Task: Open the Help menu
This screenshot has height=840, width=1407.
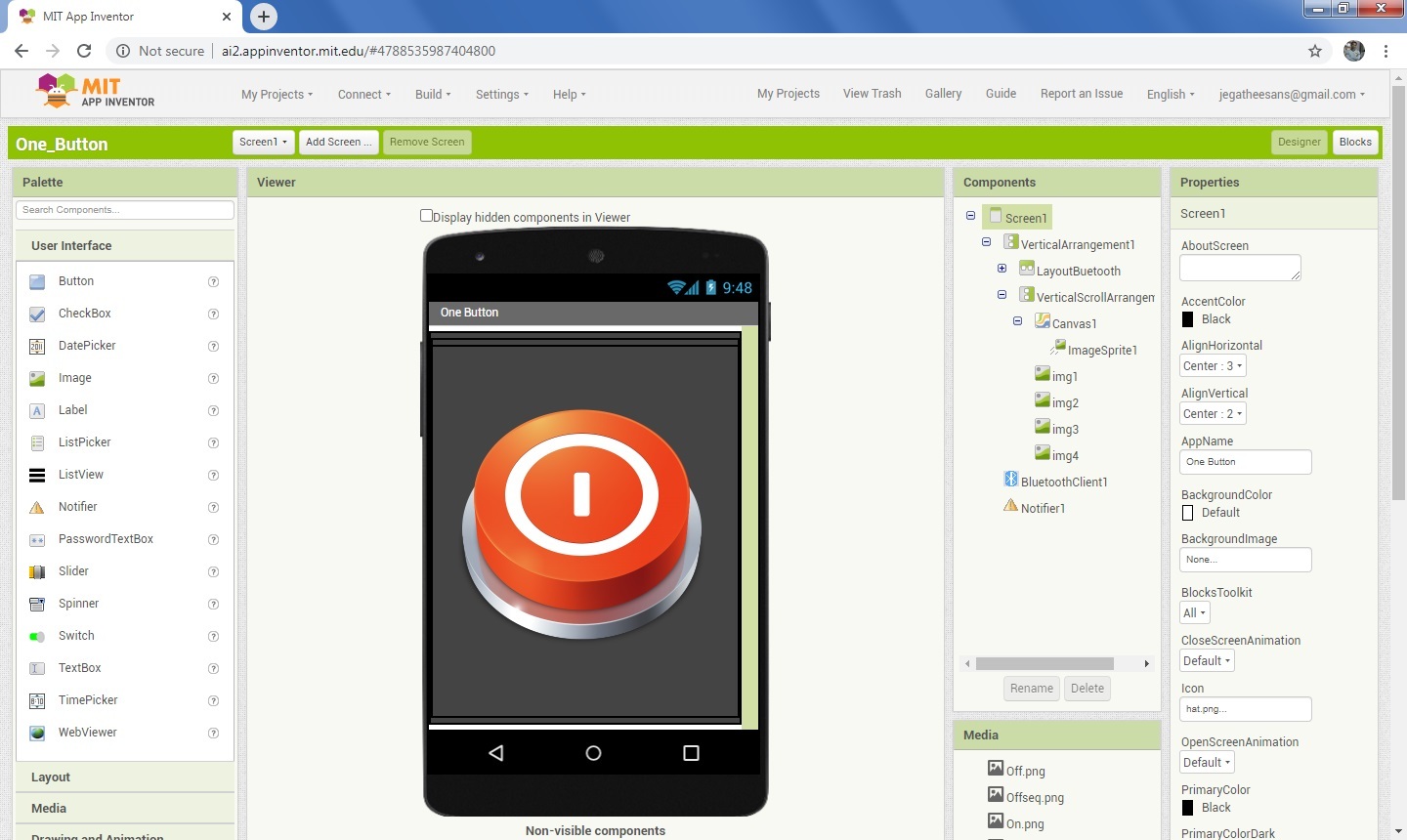Action: point(570,95)
